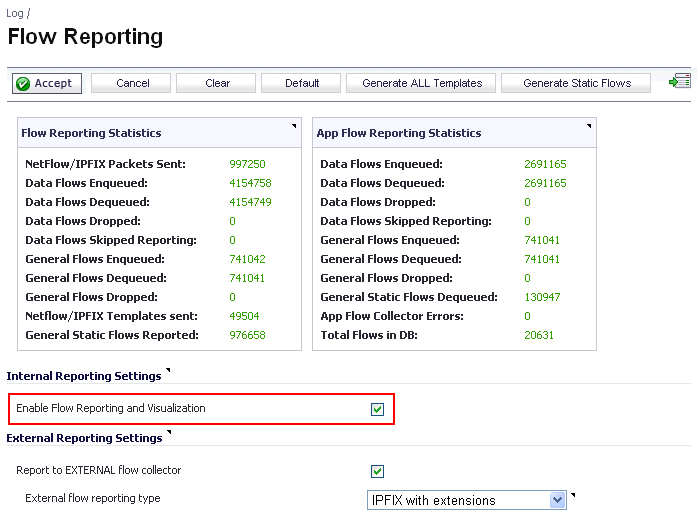Click the Flow Reporting Statistics panel header
Image resolution: width=697 pixels, height=515 pixels.
(91, 133)
